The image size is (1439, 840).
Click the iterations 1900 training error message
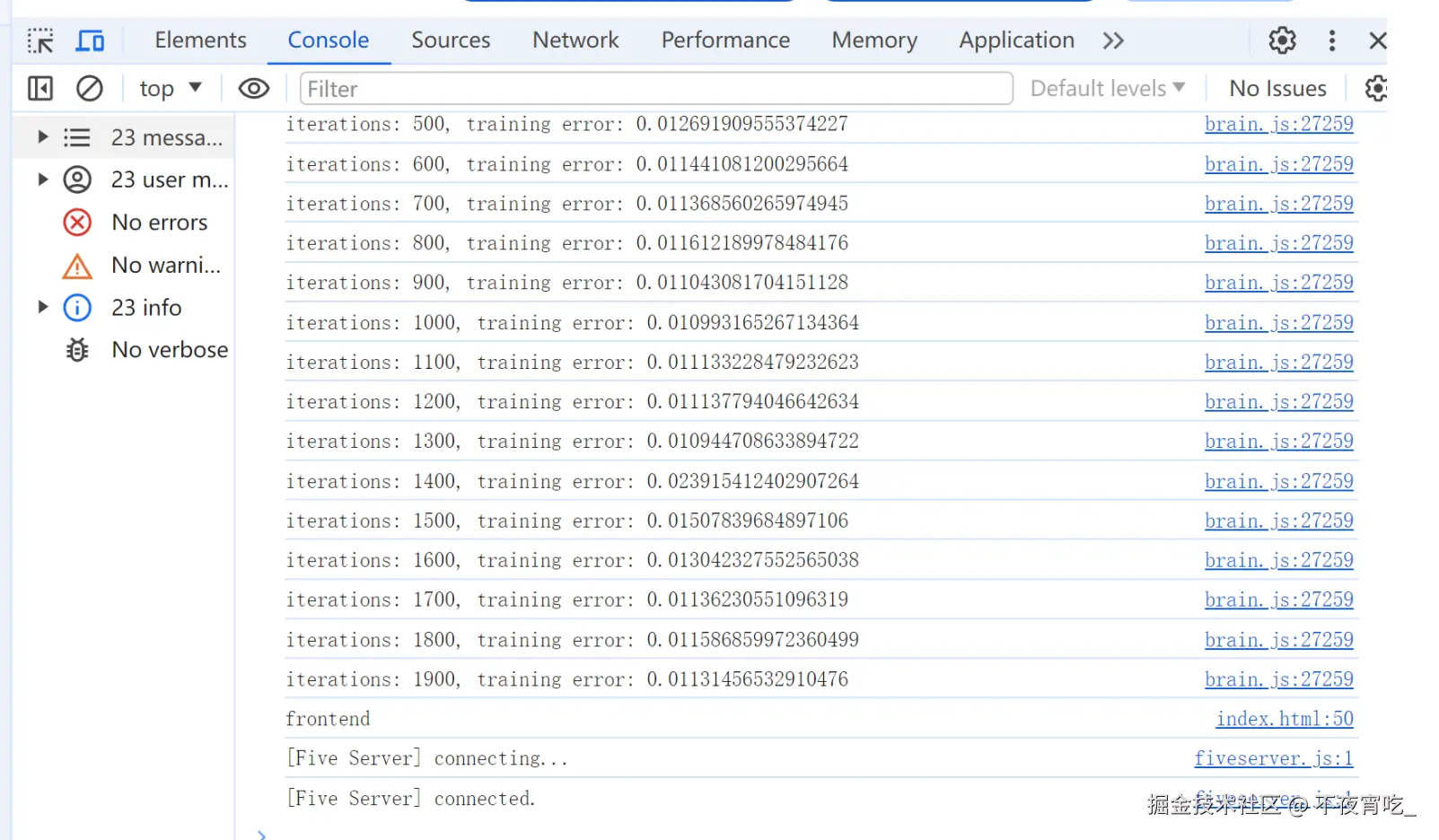click(x=567, y=680)
